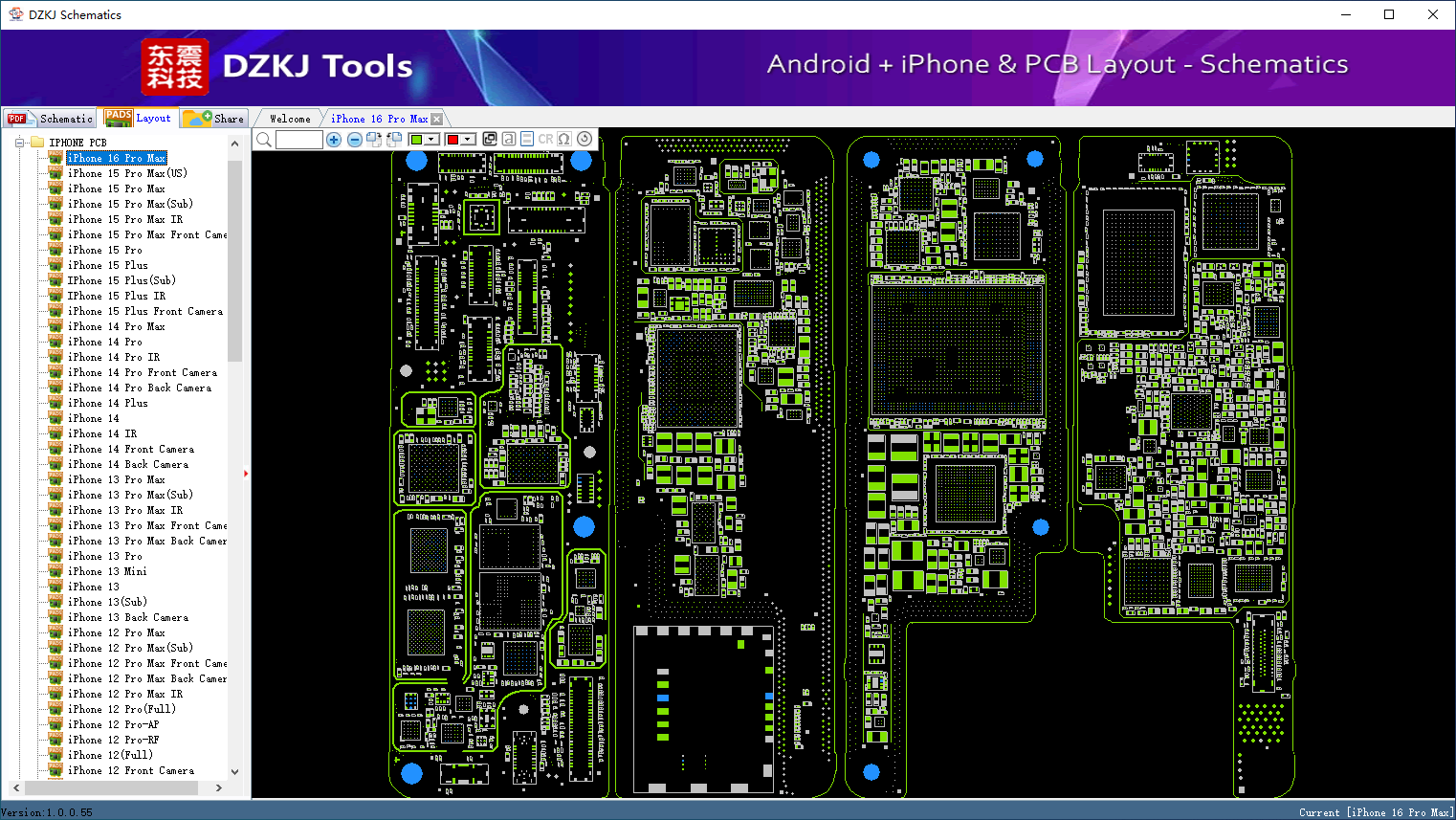Toggle the blue lines layer icon
1456x820 pixels.
tap(527, 139)
